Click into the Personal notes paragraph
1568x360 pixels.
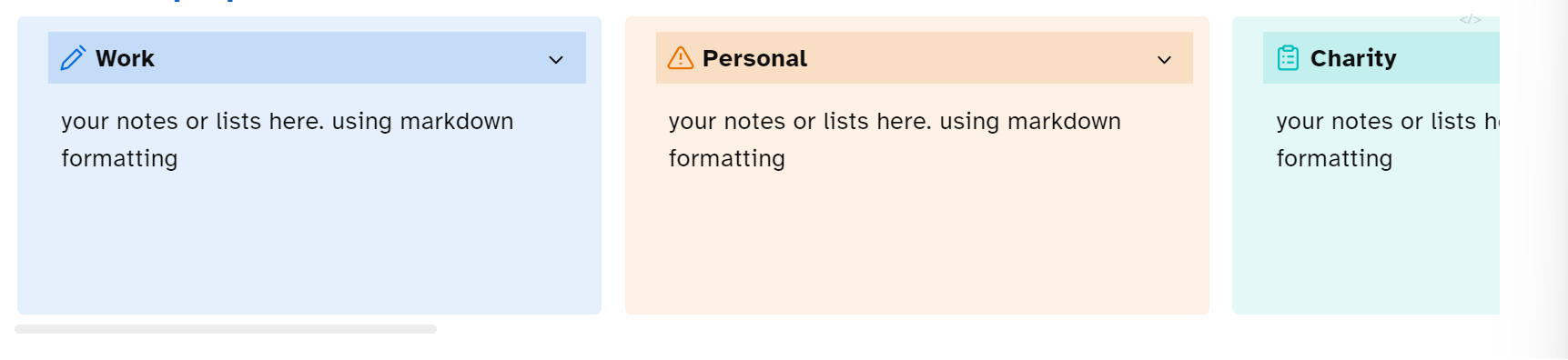point(895,140)
